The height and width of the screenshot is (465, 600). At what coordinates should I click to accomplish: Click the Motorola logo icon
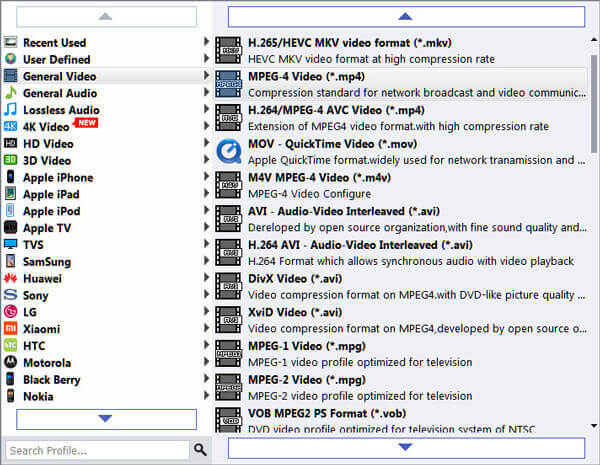11,362
